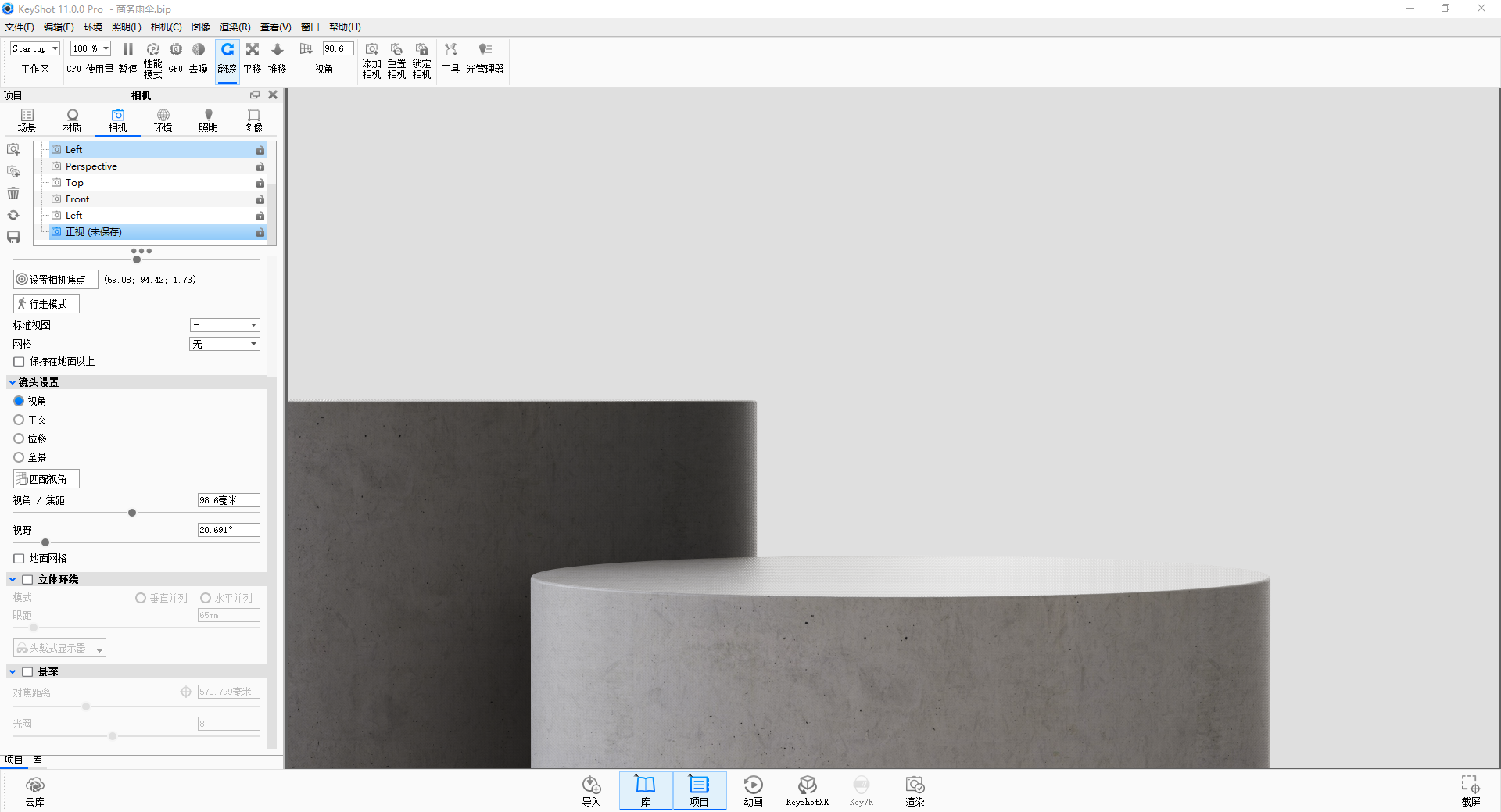Click panel expander dots under the camera list
The image size is (1501, 812).
[142, 251]
